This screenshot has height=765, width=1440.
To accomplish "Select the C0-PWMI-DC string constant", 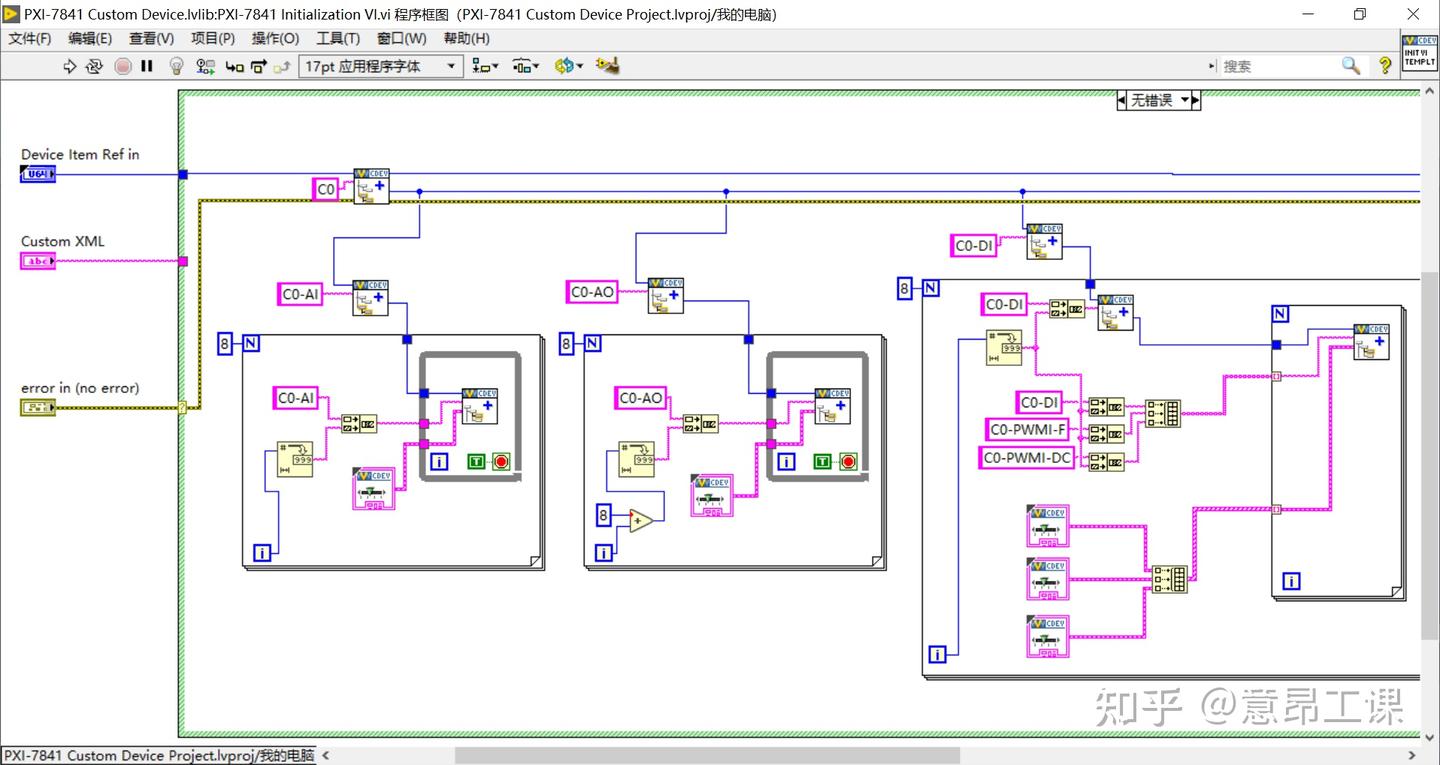I will point(1027,458).
